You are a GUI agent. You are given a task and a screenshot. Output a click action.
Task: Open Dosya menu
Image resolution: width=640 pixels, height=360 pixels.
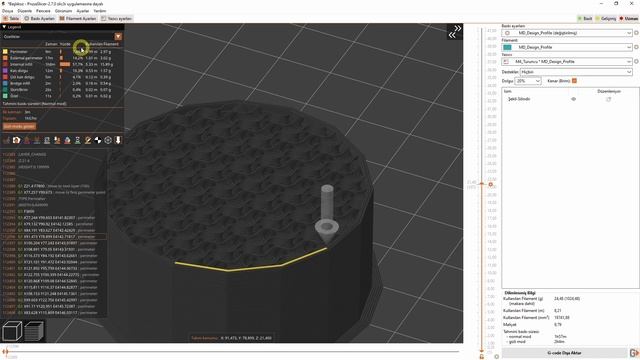[x=8, y=11]
